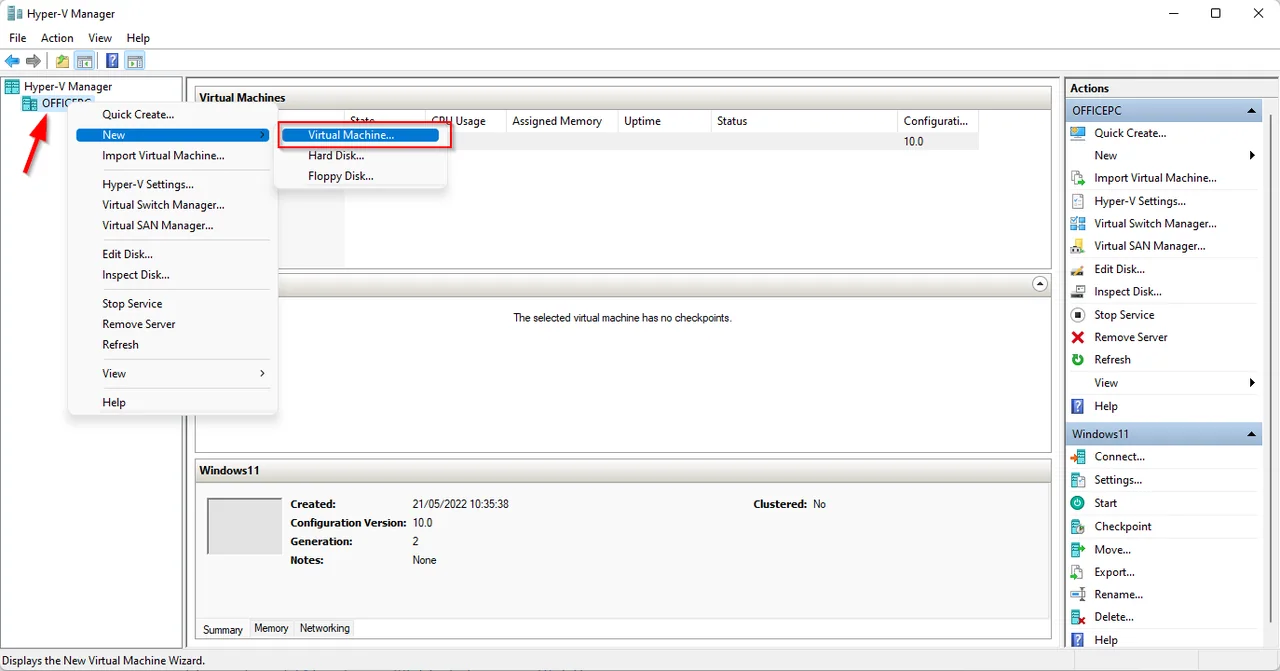Choose Hard Disk... from the New submenu
Image resolution: width=1280 pixels, height=671 pixels.
coord(360,156)
